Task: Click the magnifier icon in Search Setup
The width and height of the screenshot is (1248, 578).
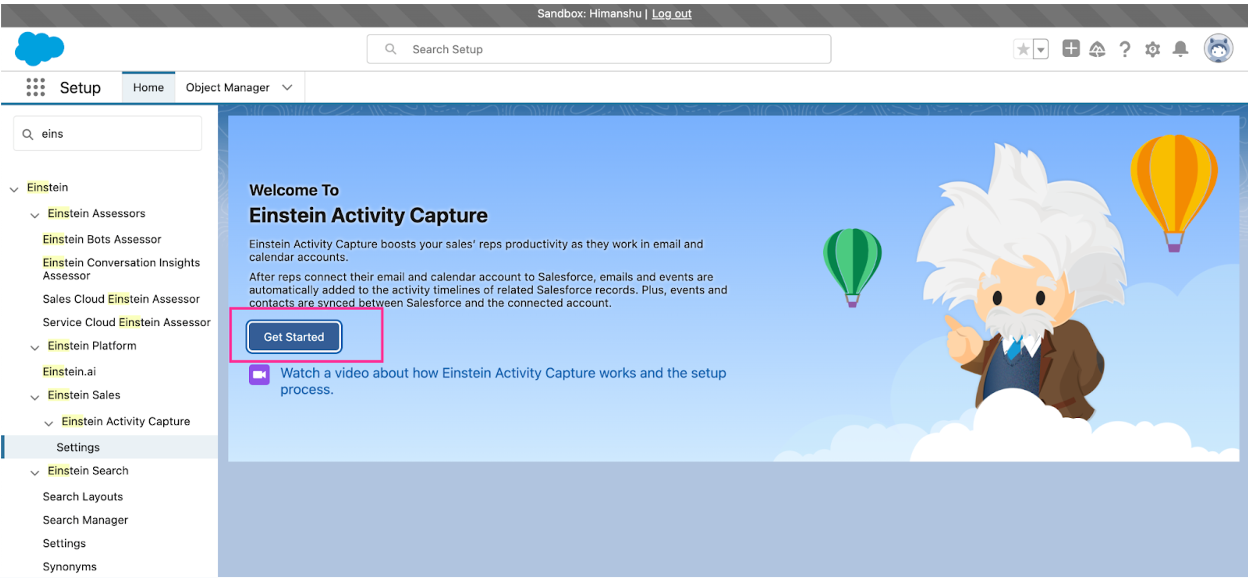Action: click(391, 49)
